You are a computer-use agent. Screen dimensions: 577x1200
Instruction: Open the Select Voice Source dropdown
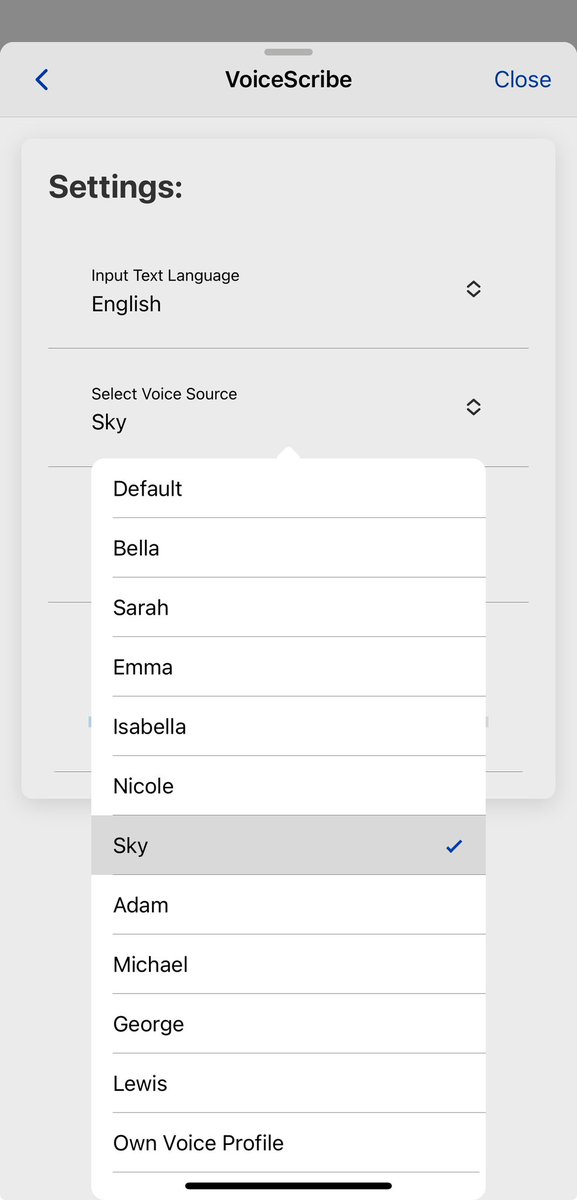click(x=288, y=408)
